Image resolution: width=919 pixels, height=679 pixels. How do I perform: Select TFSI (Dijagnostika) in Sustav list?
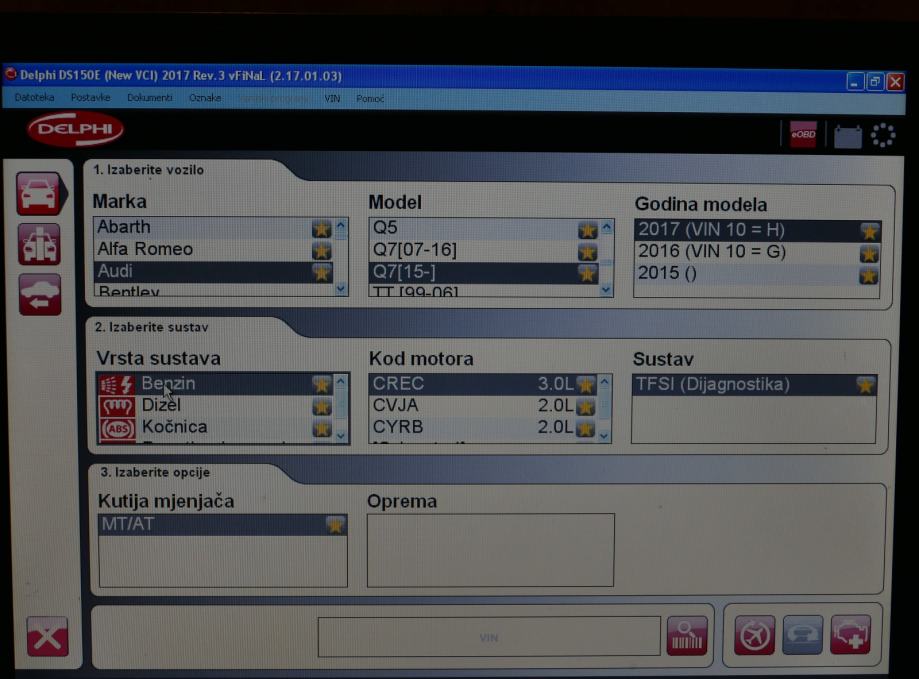point(754,385)
